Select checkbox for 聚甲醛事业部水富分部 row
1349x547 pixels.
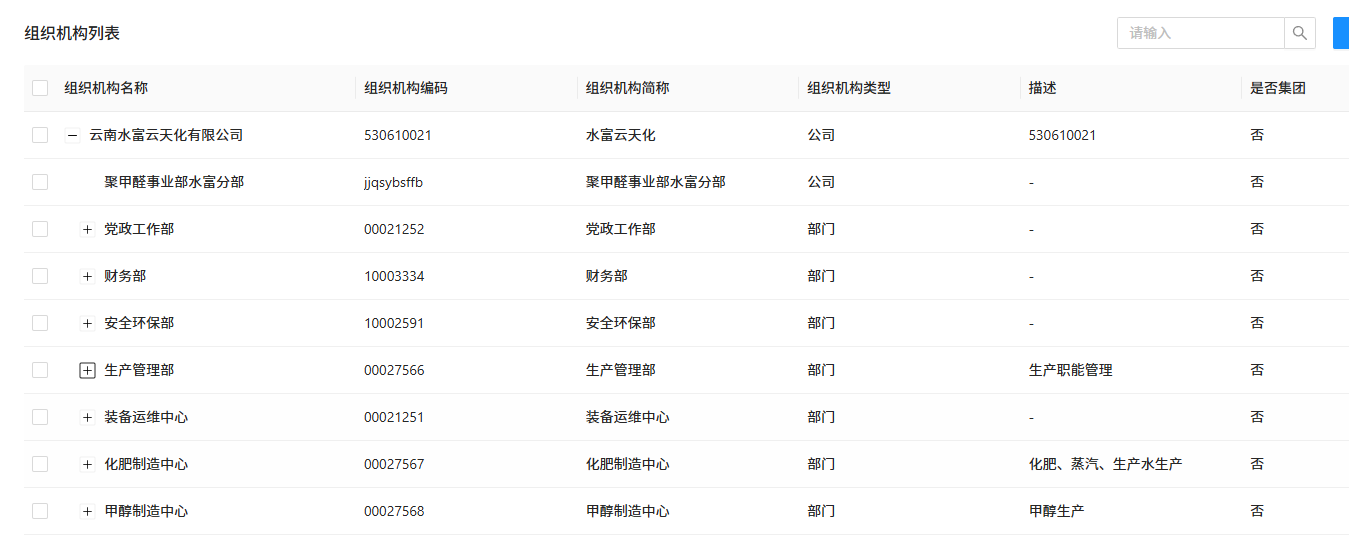coord(40,182)
